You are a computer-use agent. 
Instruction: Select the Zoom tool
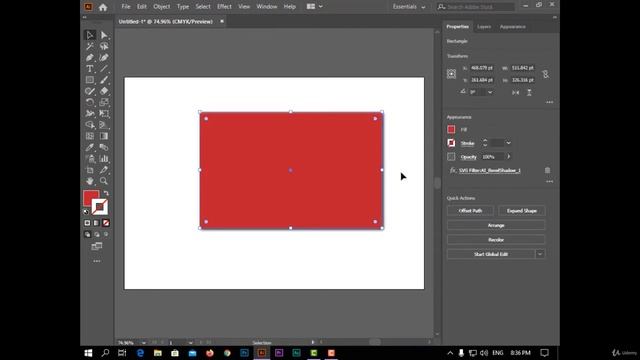(104, 181)
